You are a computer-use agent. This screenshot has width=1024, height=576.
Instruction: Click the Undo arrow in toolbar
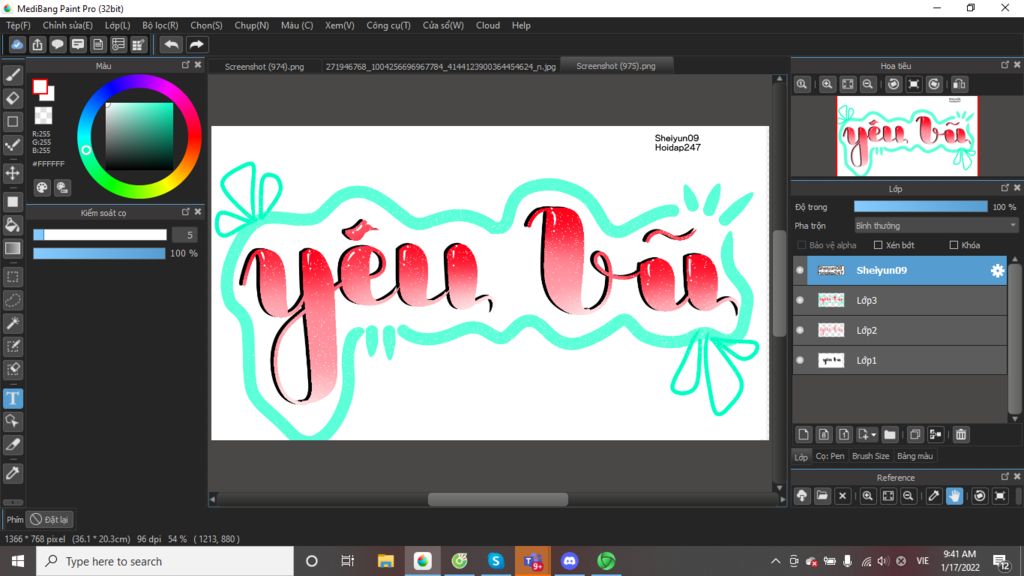(171, 44)
